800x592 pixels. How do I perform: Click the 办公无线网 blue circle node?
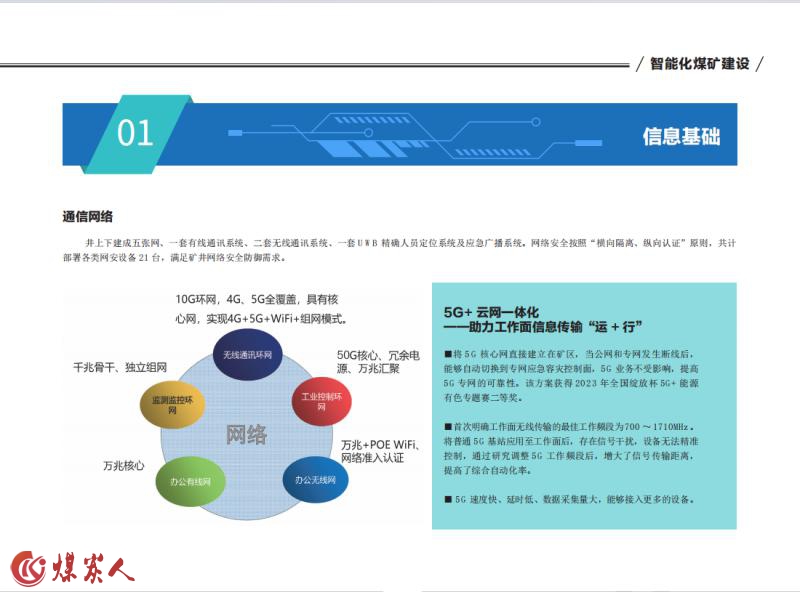click(314, 479)
